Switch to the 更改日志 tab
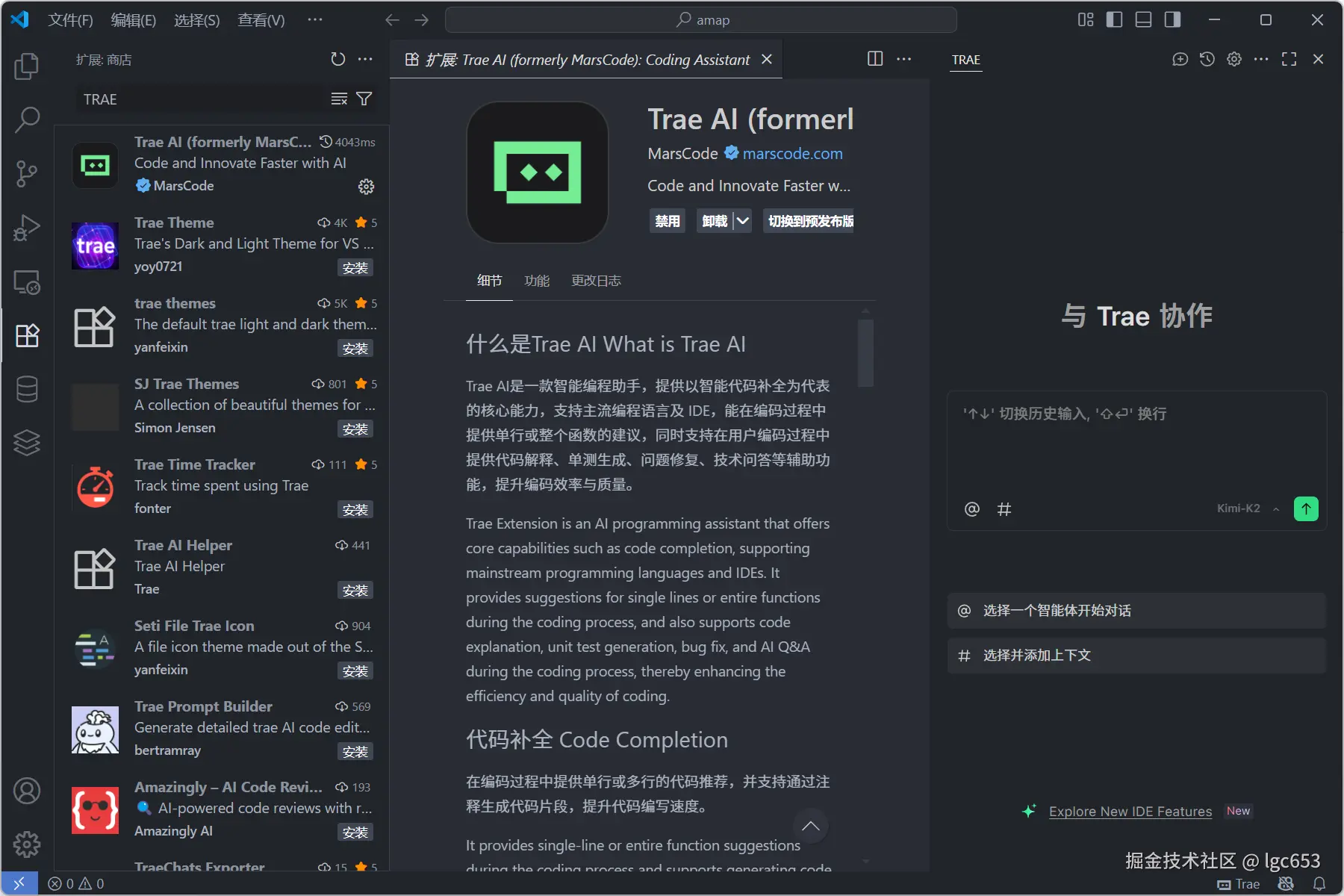Screen dimensions: 1344x896 coord(596,281)
